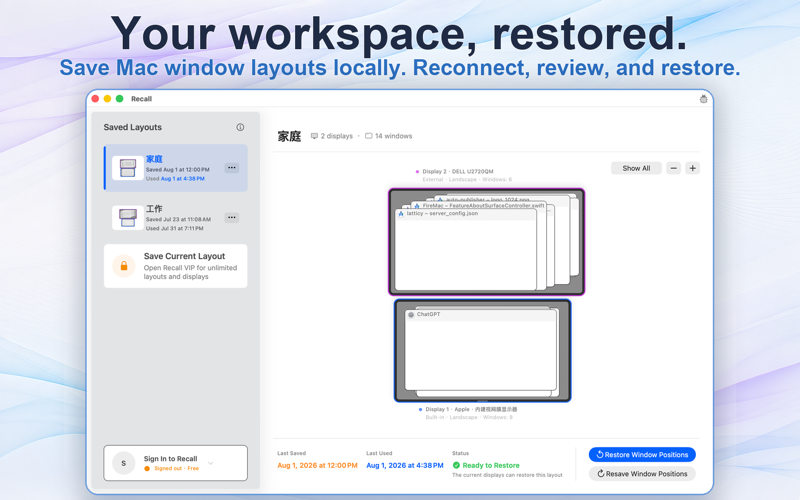
Task: Click Used Aug 1 at 4:38 PM under 家庭
Action: point(175,179)
